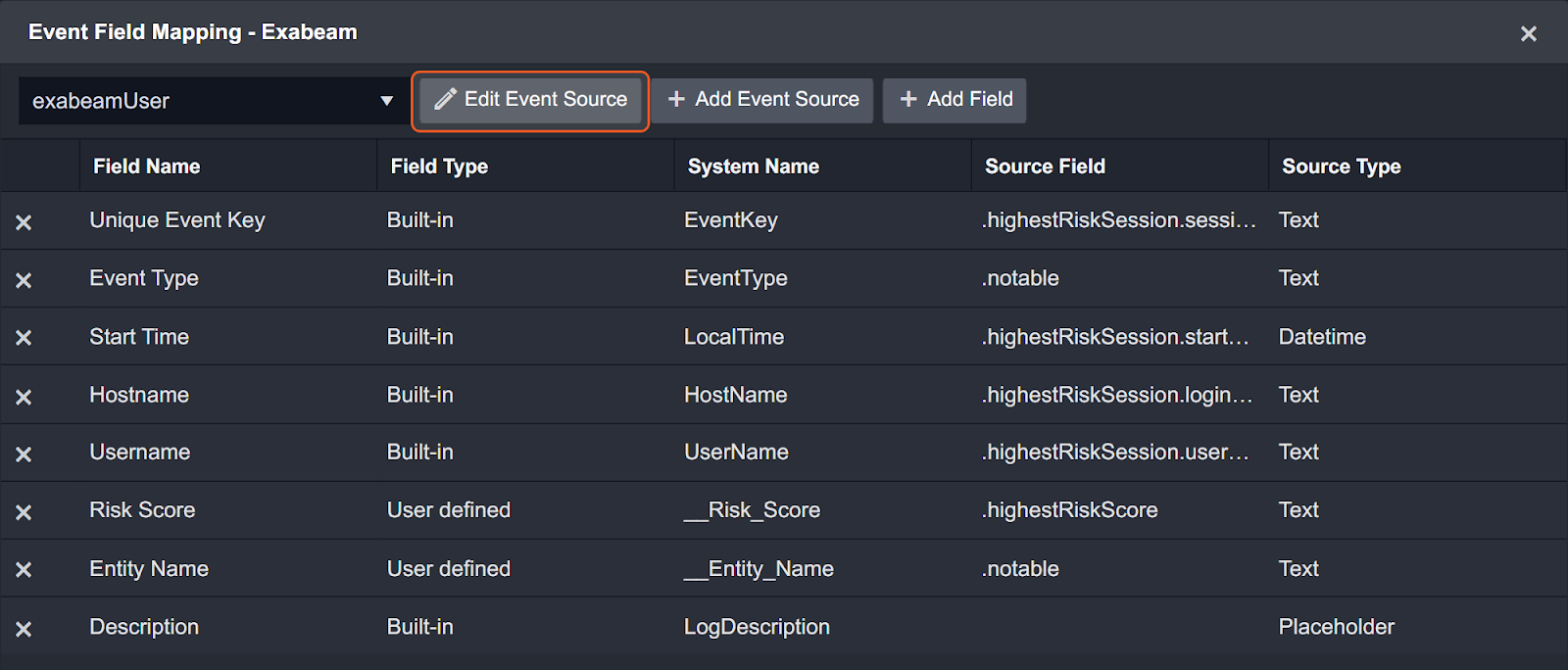Viewport: 1568px width, 670px height.
Task: Click the UserName system name cell
Action: pos(736,453)
